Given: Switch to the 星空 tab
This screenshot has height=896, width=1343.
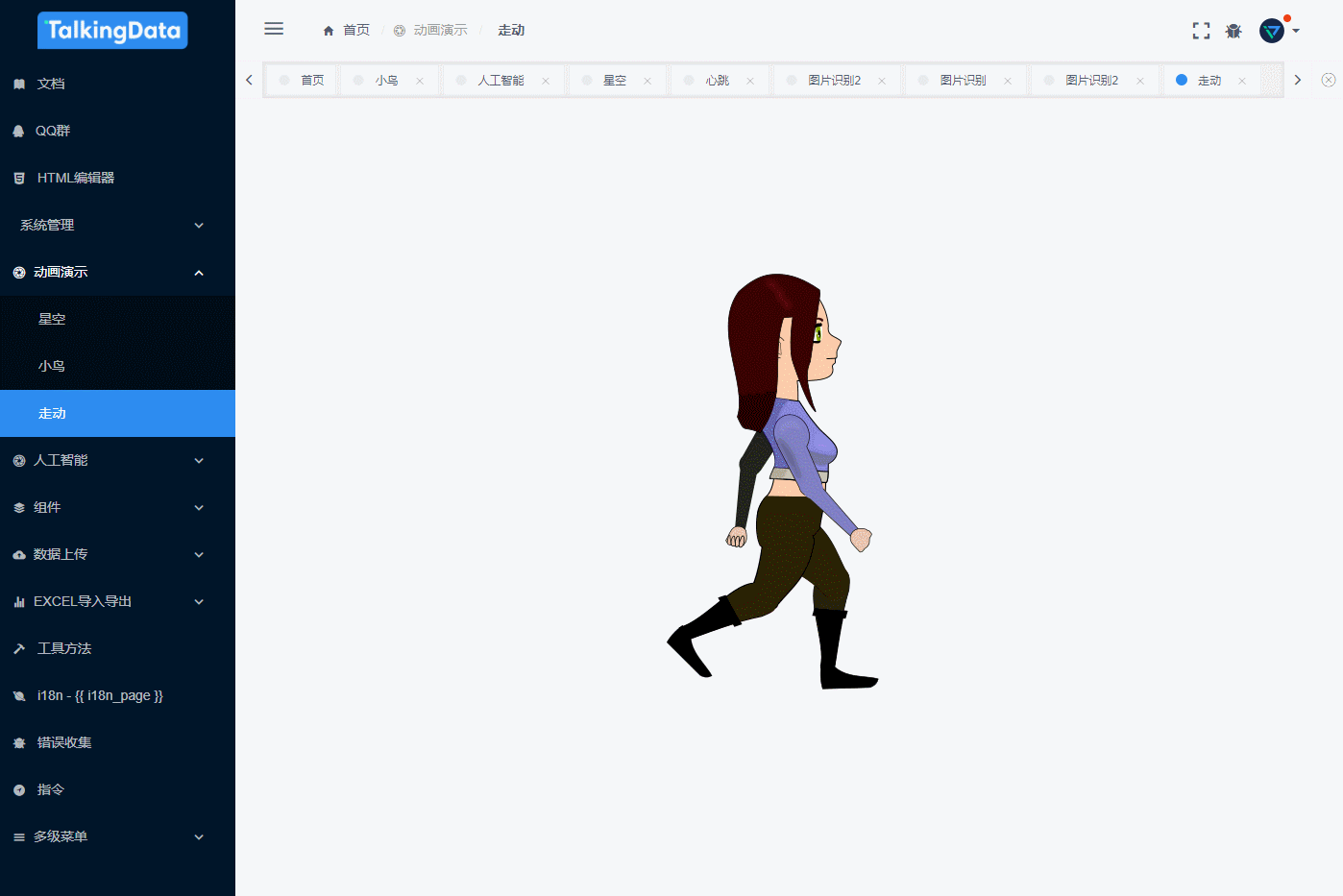Looking at the screenshot, I should (616, 80).
